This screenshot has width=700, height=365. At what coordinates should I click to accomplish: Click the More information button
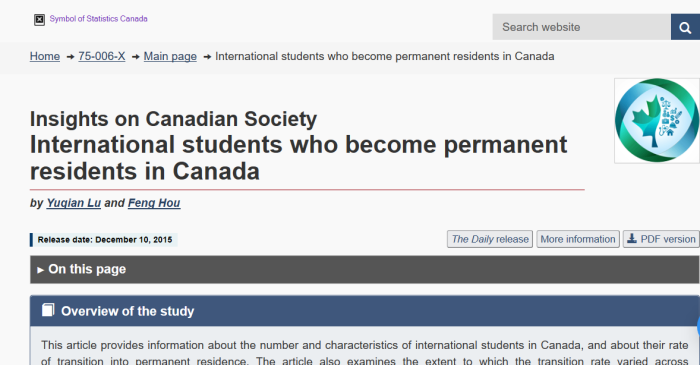tap(578, 239)
